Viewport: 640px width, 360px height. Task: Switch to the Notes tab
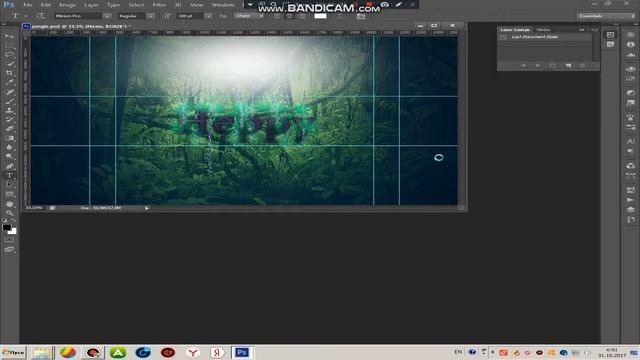[543, 30]
